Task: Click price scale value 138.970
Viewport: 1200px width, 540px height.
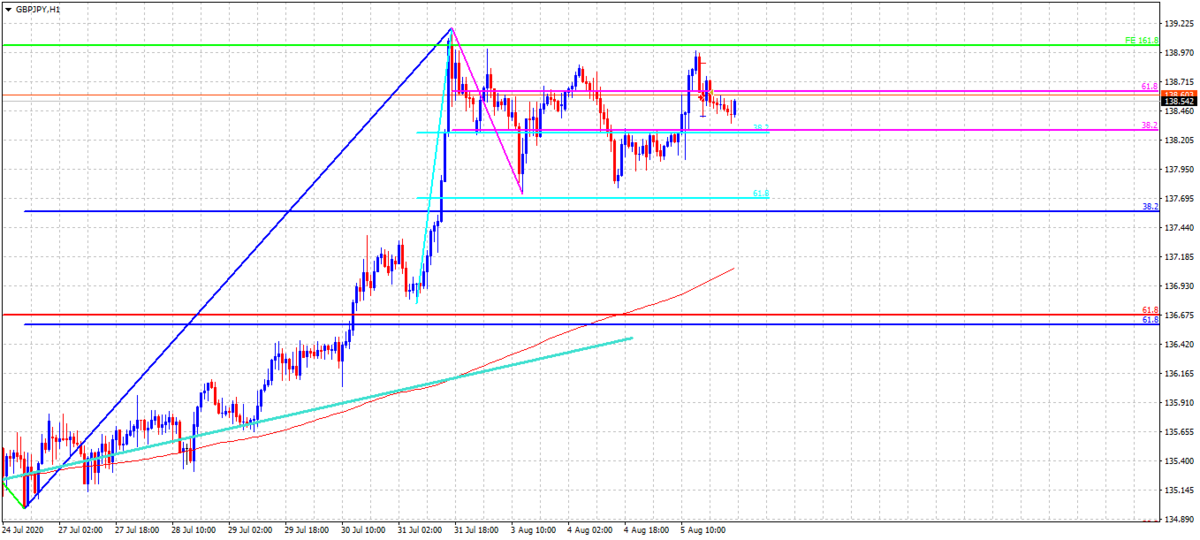Action: point(1179,52)
